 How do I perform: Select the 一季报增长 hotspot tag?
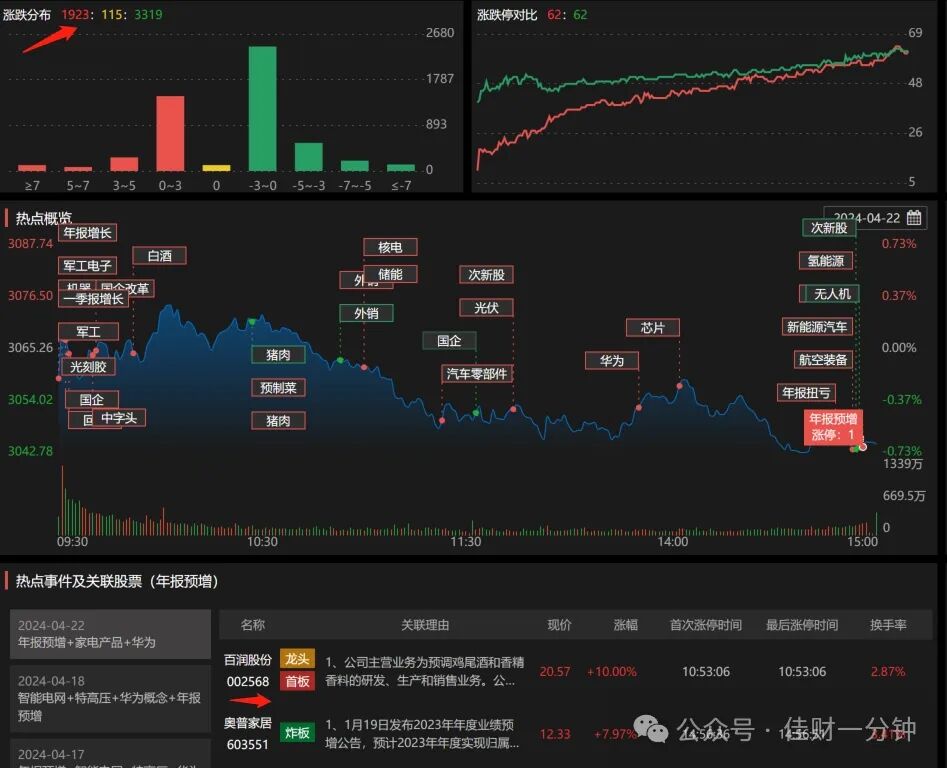coord(94,298)
